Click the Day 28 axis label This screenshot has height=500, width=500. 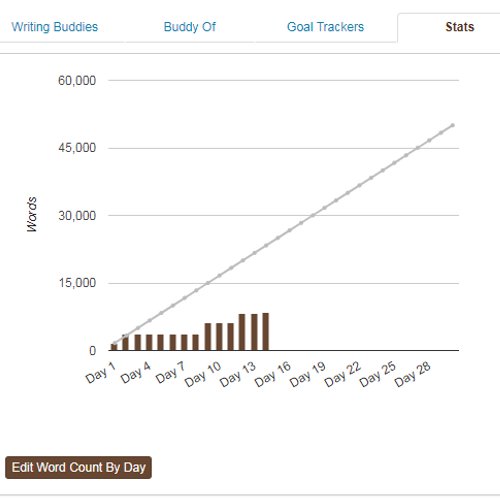(x=413, y=374)
